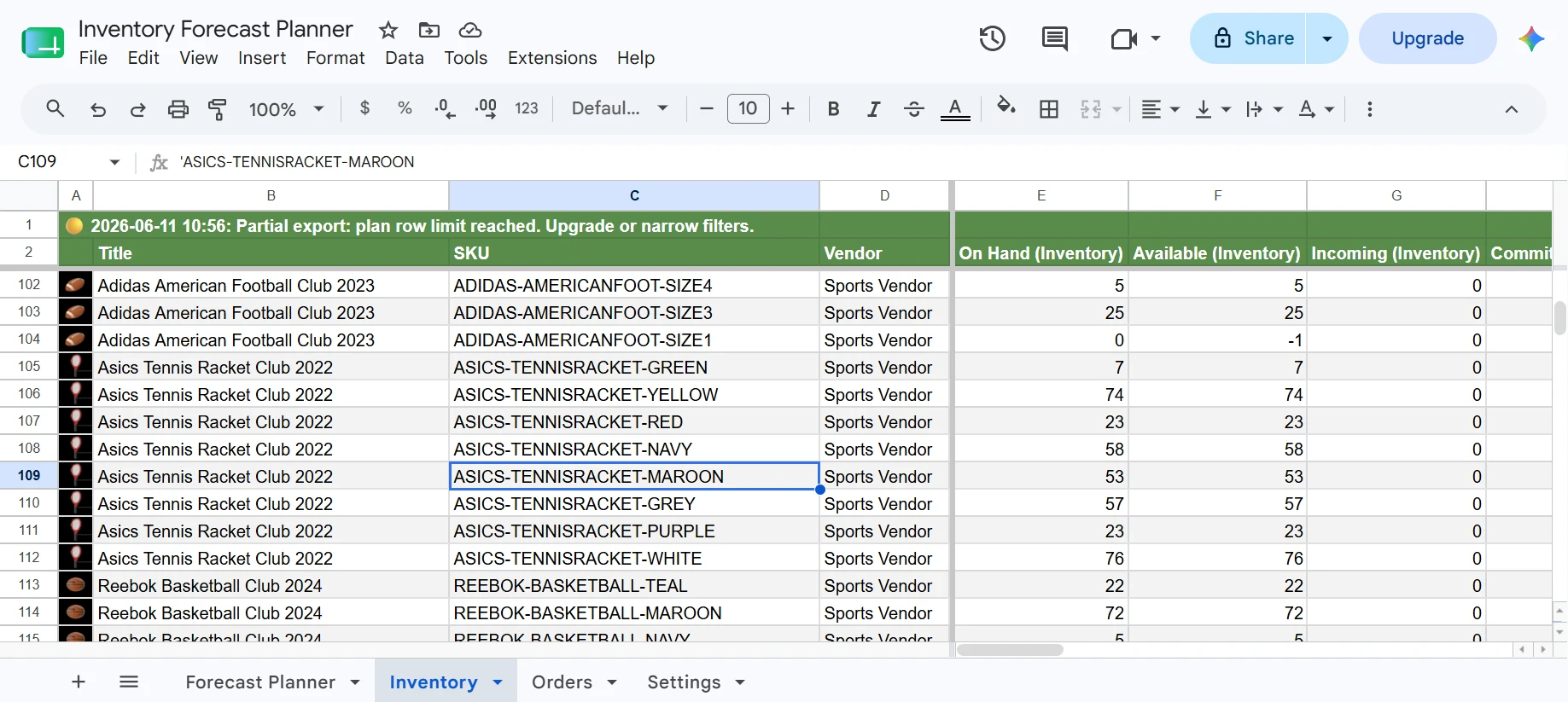Open the Share options dropdown arrow
This screenshot has width=1568, height=702.
[1327, 38]
